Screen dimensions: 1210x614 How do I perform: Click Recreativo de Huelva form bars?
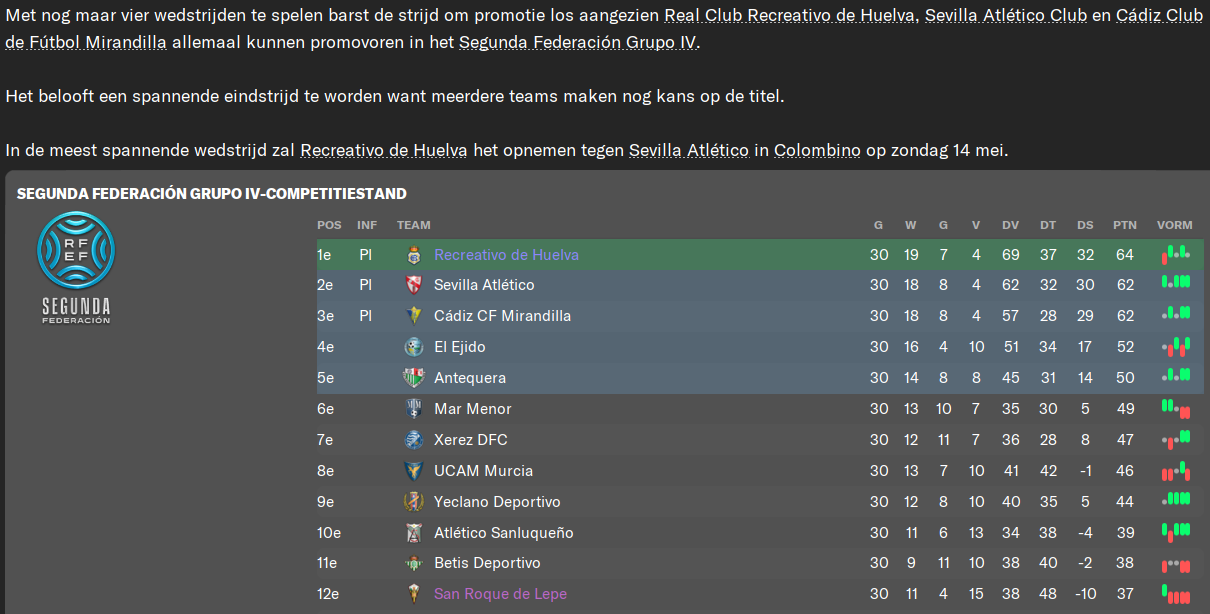click(x=1175, y=254)
